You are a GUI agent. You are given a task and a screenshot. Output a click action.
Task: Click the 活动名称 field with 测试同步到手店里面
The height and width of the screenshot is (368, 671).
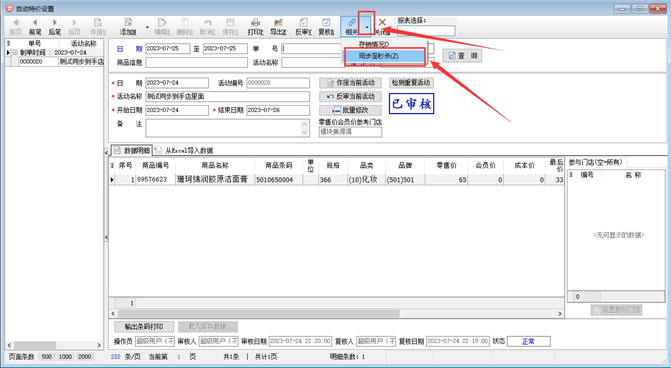(227, 96)
